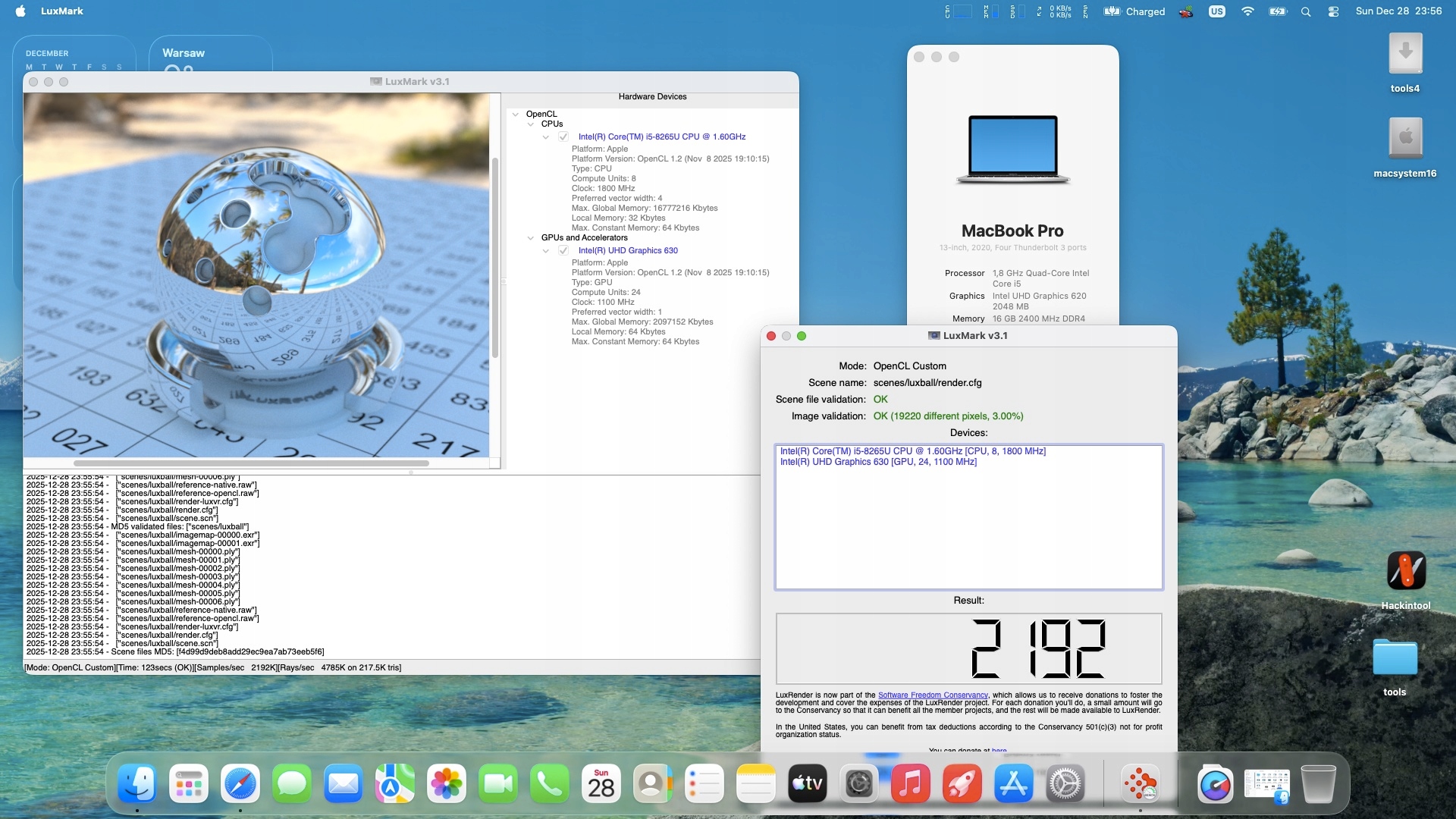Viewport: 1456px width, 819px height.
Task: Follow the Software Freedom Conservancy link
Action: (x=932, y=695)
